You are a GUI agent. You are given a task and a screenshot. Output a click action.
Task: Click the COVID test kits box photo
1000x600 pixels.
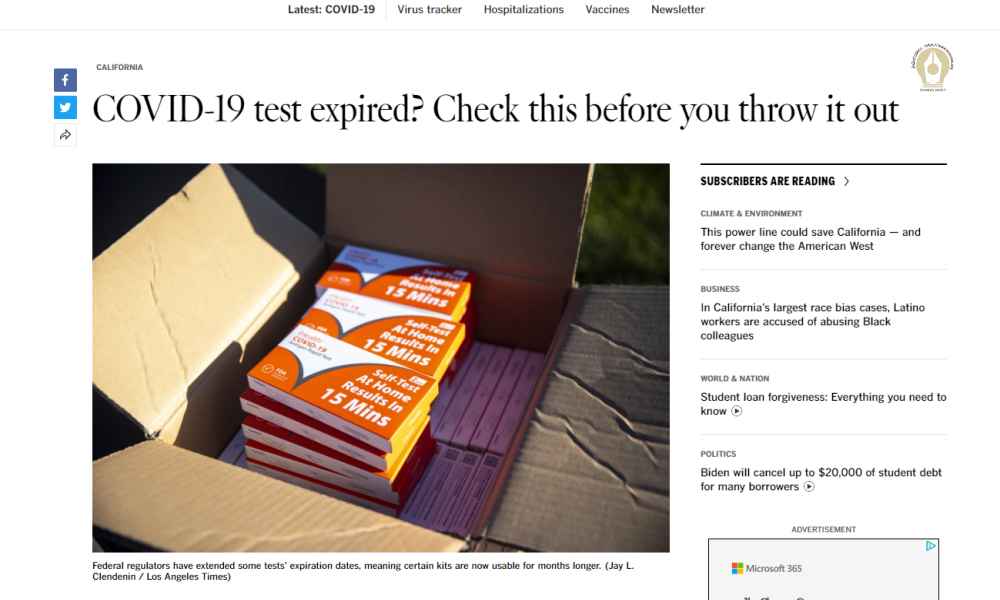(x=381, y=358)
